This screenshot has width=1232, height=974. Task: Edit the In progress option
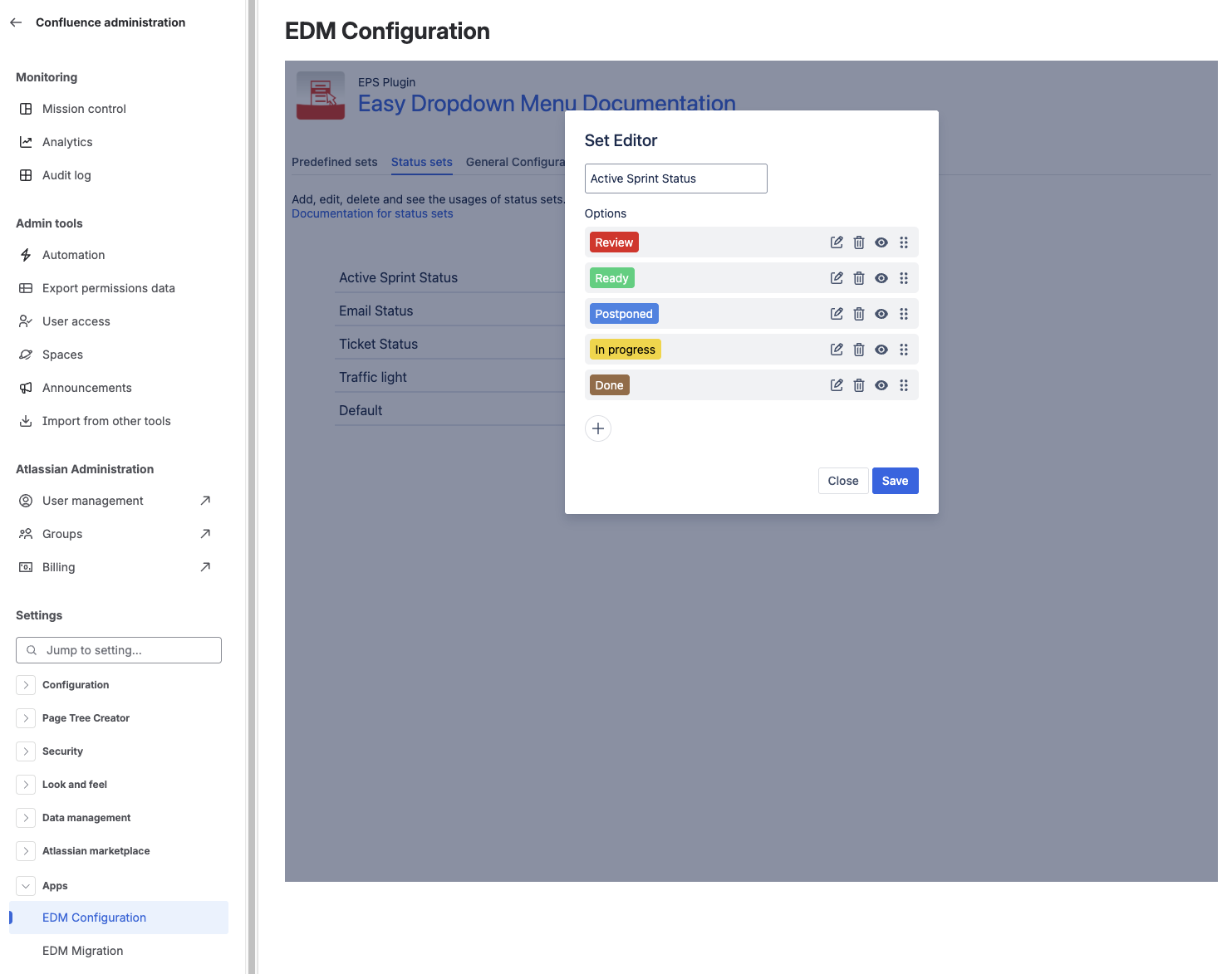click(837, 350)
